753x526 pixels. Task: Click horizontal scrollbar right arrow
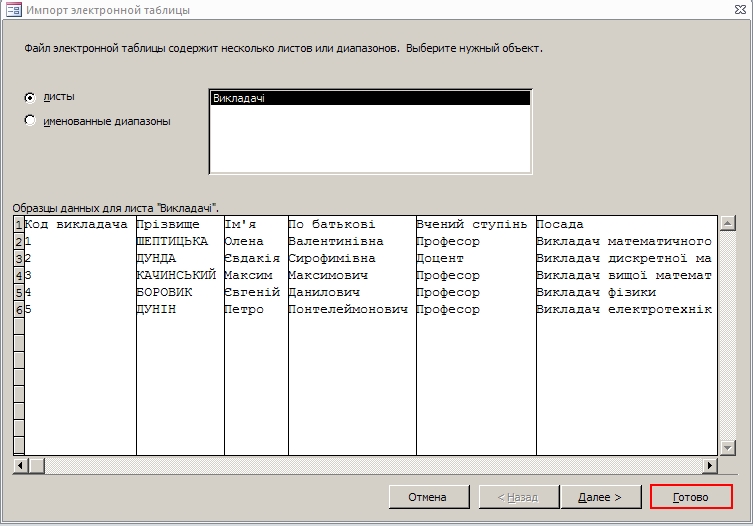[710, 465]
